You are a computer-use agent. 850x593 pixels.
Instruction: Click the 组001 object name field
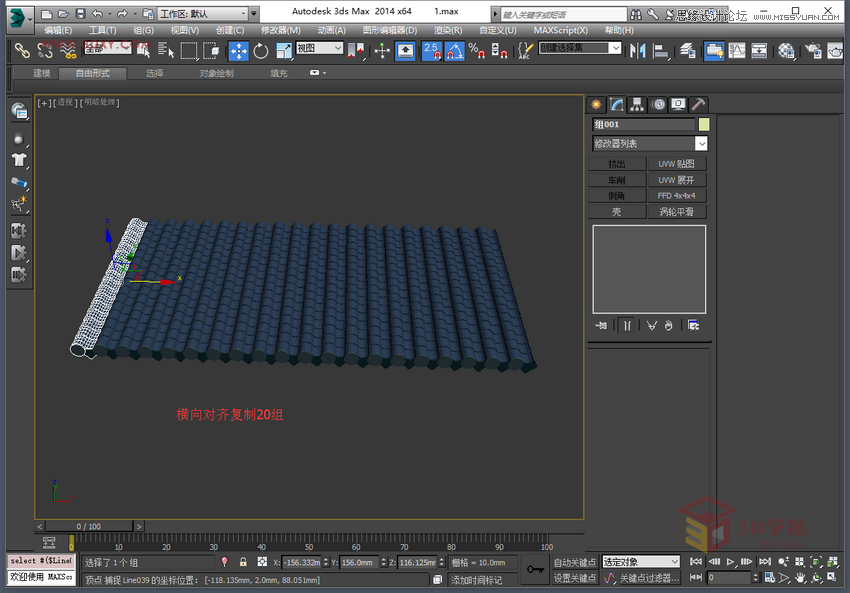tap(643, 125)
